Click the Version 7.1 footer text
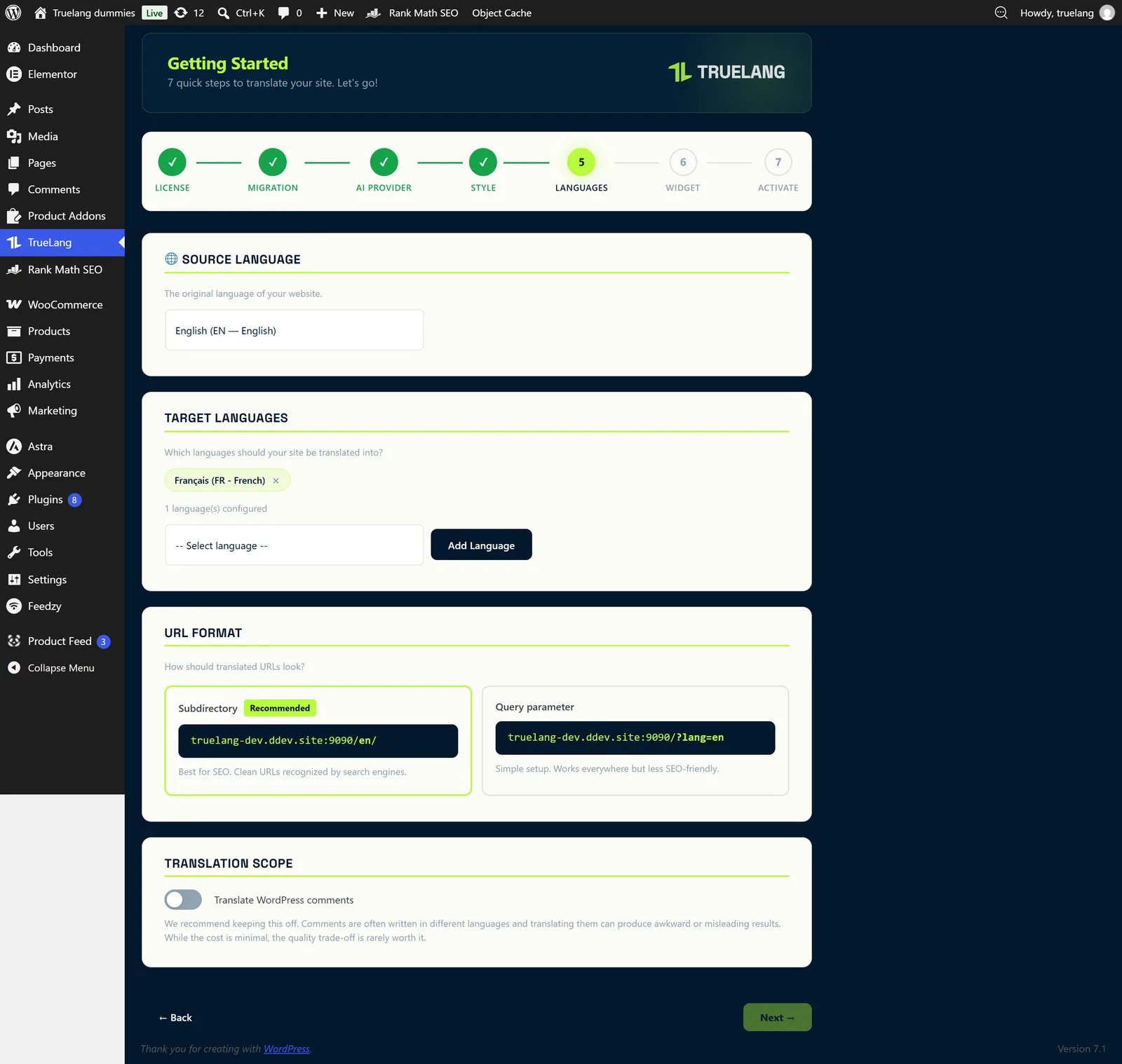Screen dimensions: 1122x1064 click(1081, 1049)
